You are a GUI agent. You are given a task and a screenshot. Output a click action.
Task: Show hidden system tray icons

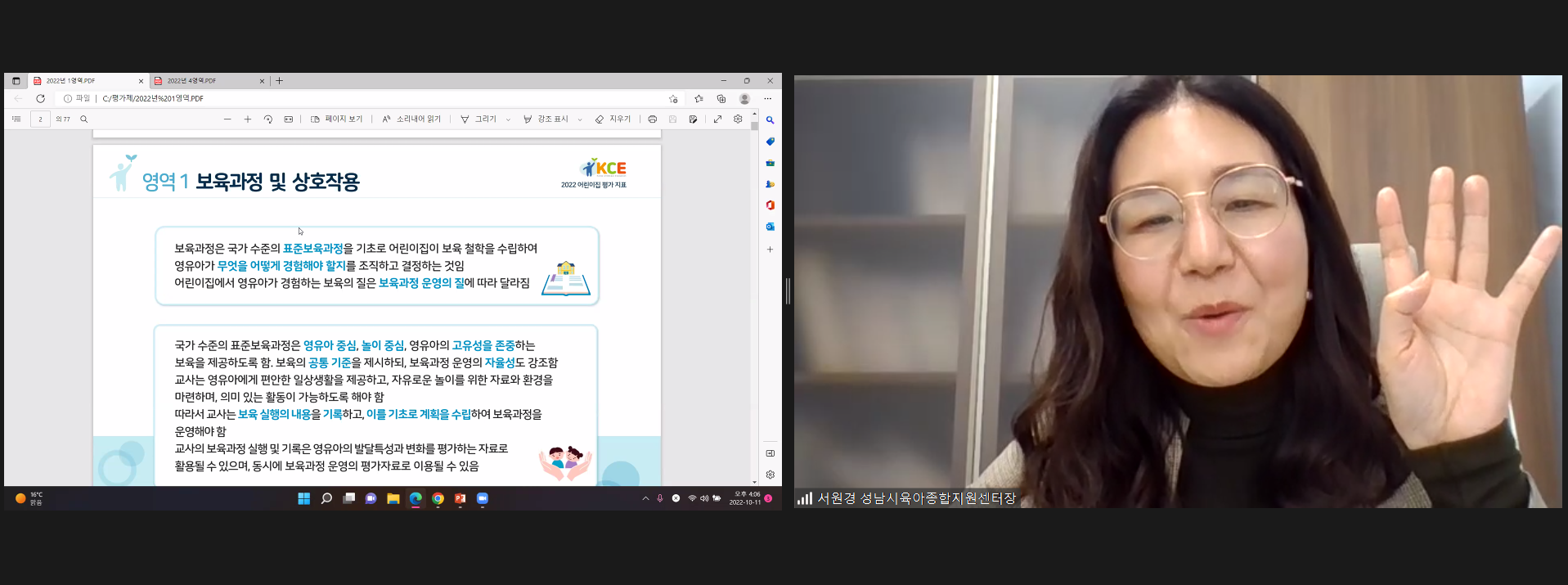click(x=645, y=498)
